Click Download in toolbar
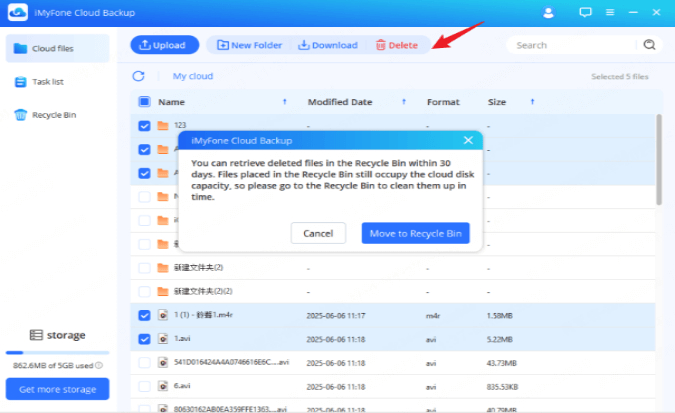Viewport: 675px width, 413px height. click(328, 45)
